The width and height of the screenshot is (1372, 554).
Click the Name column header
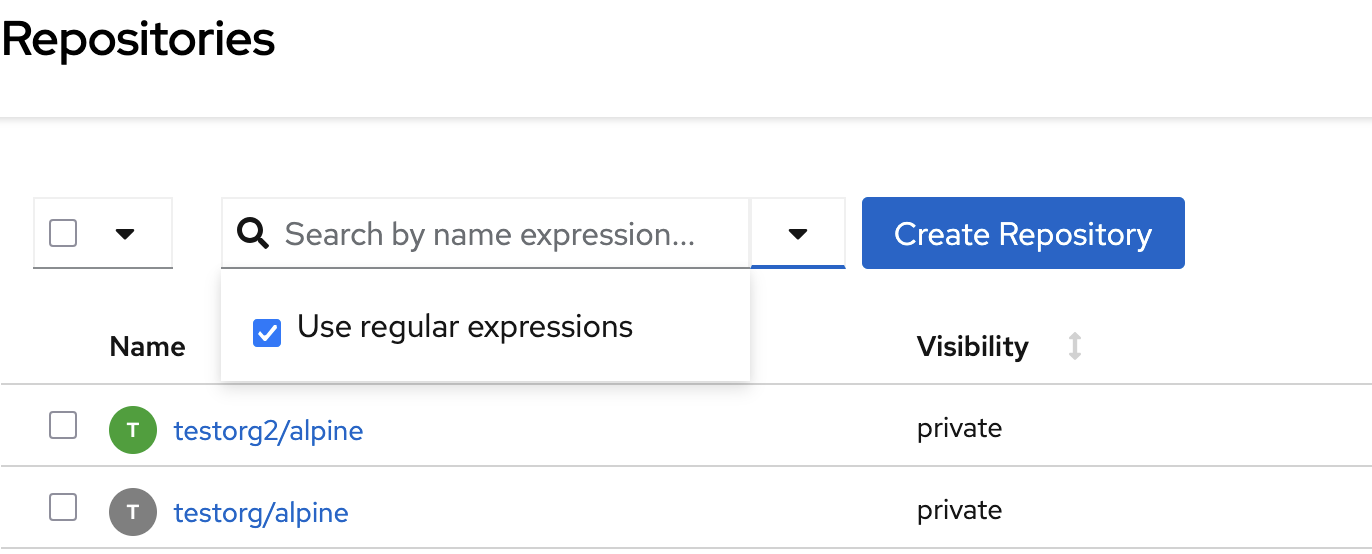click(147, 347)
